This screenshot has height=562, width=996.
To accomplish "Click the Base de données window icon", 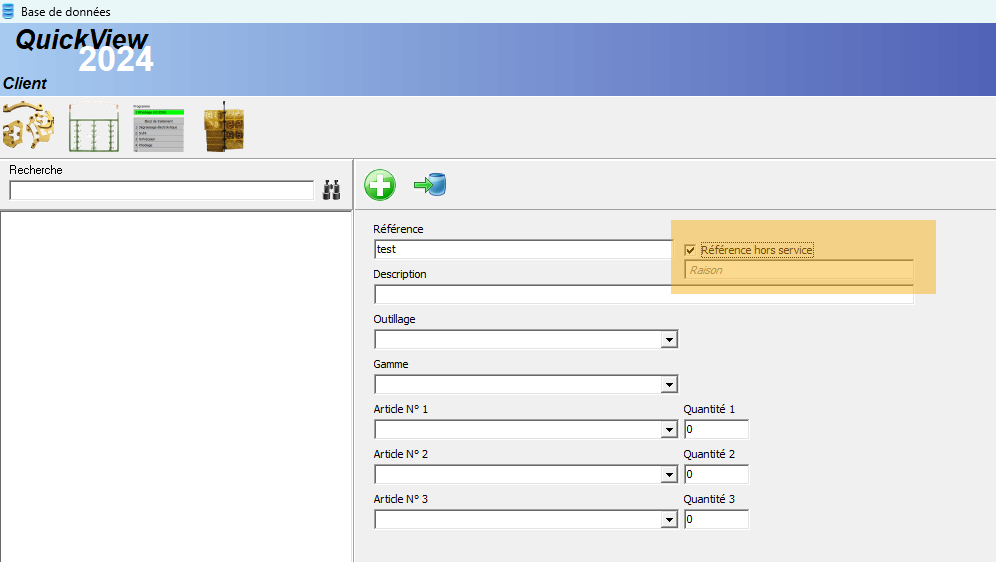I will (8, 11).
